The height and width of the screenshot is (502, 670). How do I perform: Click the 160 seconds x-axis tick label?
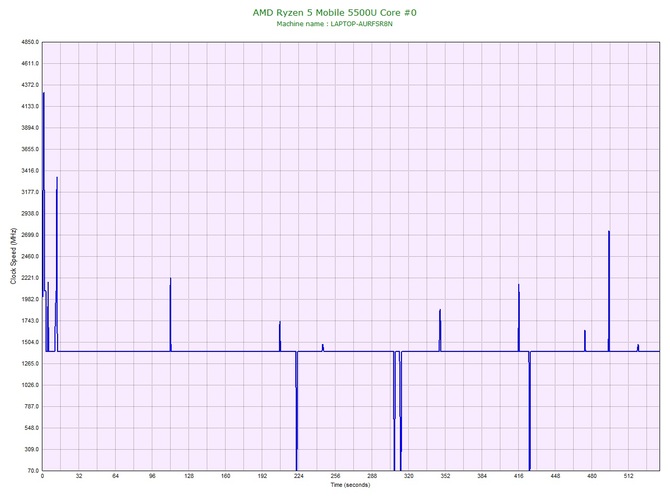click(226, 476)
